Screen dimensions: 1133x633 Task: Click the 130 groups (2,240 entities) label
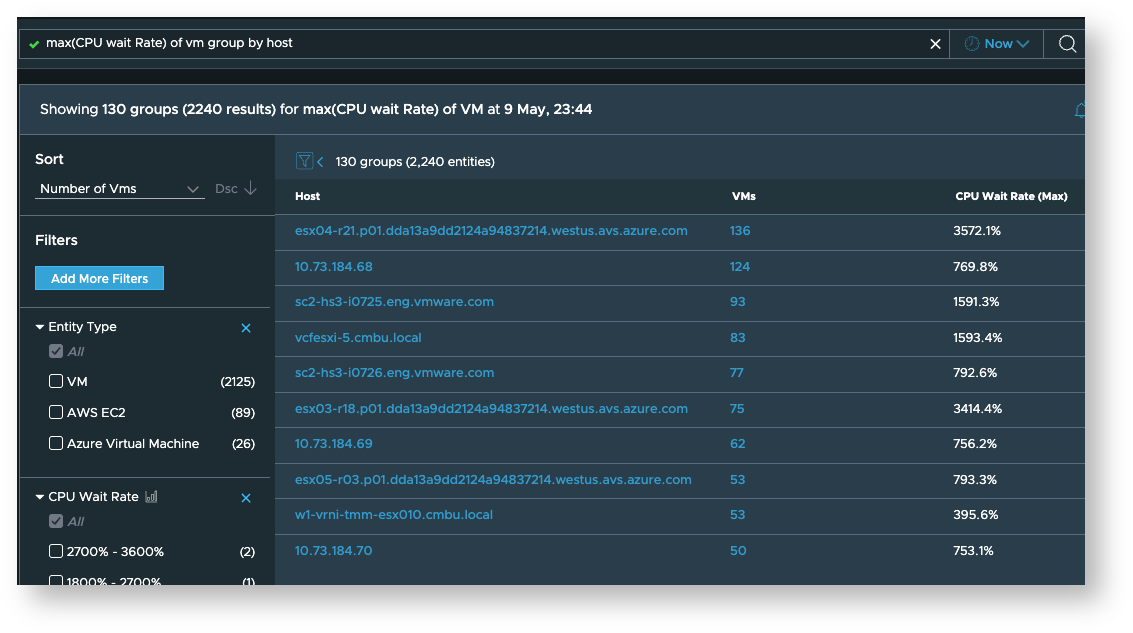point(415,162)
